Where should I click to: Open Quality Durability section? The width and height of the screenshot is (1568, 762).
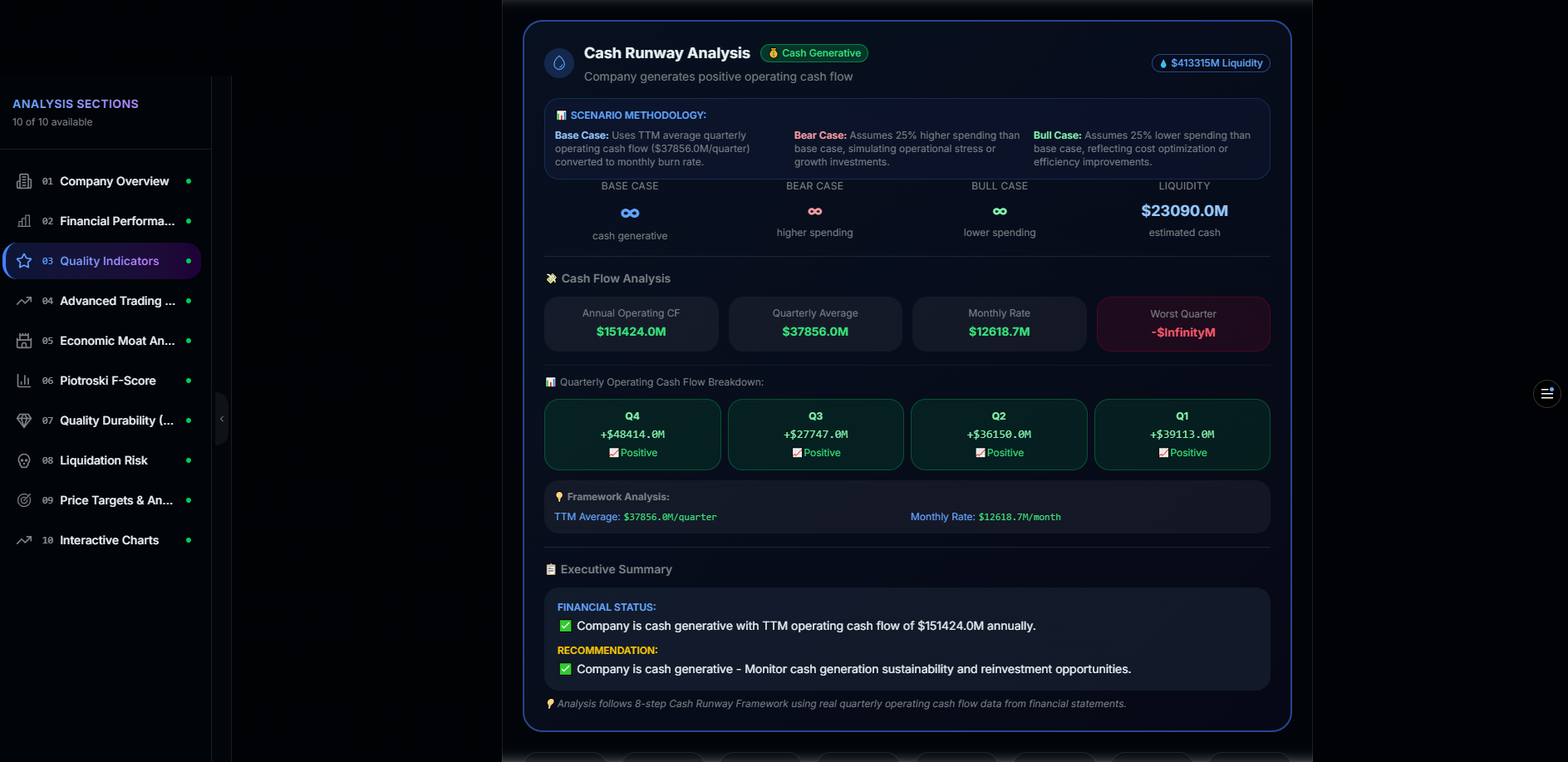click(x=102, y=420)
